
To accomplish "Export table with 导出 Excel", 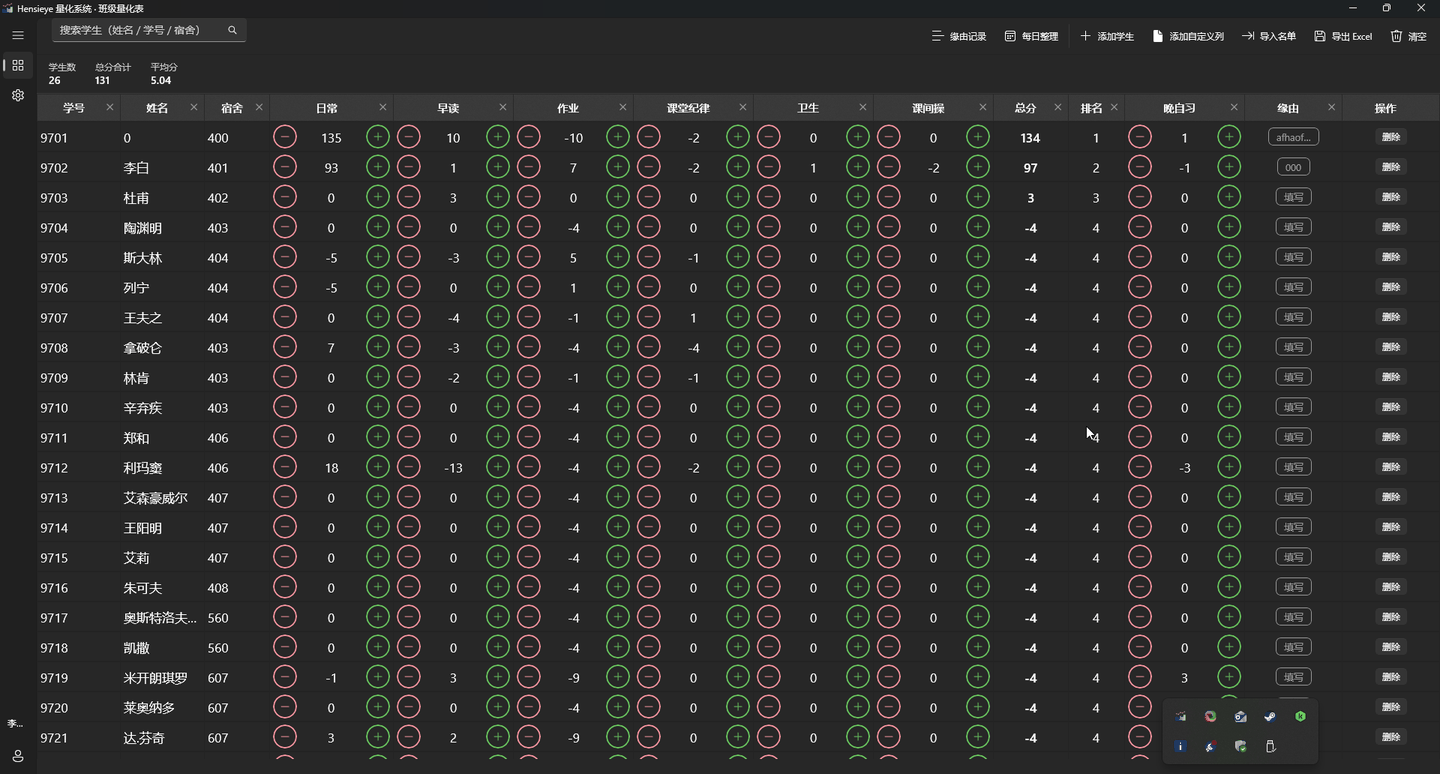I will 1343,36.
